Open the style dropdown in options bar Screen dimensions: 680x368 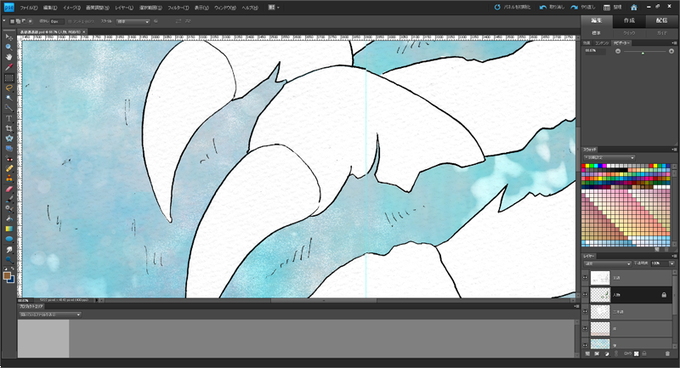[x=133, y=21]
